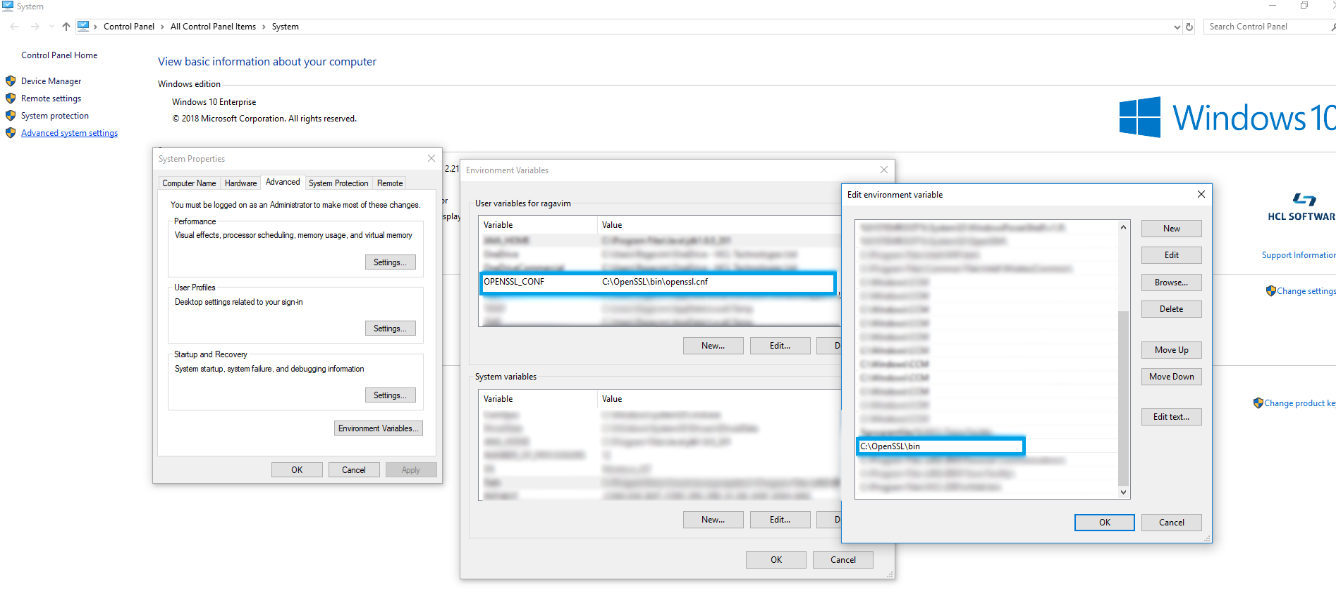Click the Remote settings shield icon
The height and width of the screenshot is (611, 1336).
11,98
